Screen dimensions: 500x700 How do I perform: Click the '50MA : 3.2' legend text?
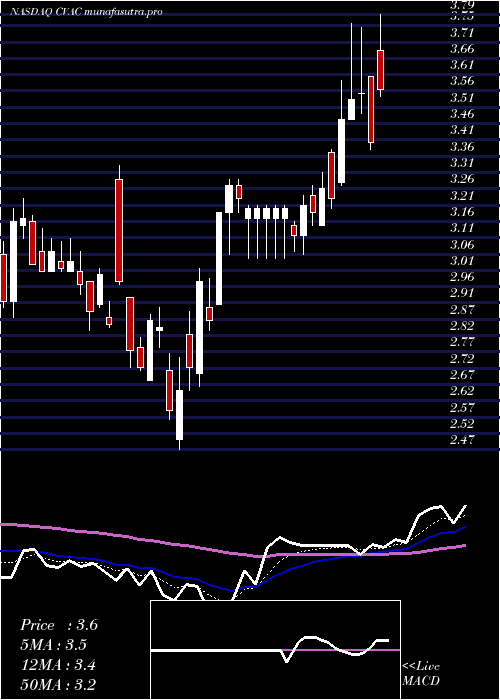(58, 685)
